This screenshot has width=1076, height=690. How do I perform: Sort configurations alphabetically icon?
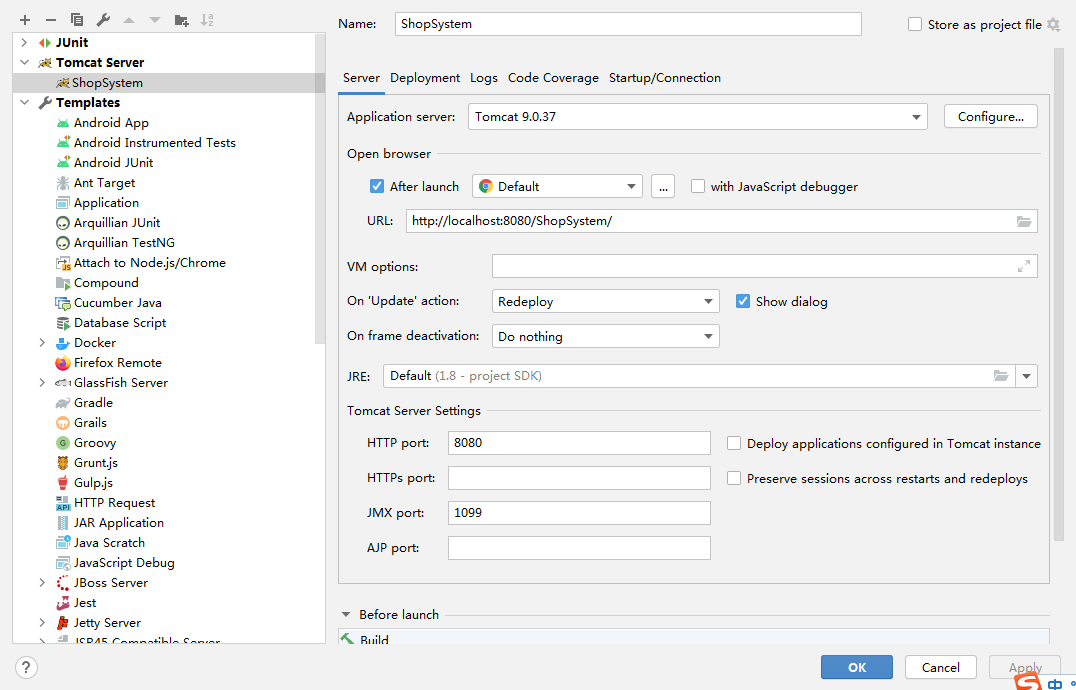(207, 21)
